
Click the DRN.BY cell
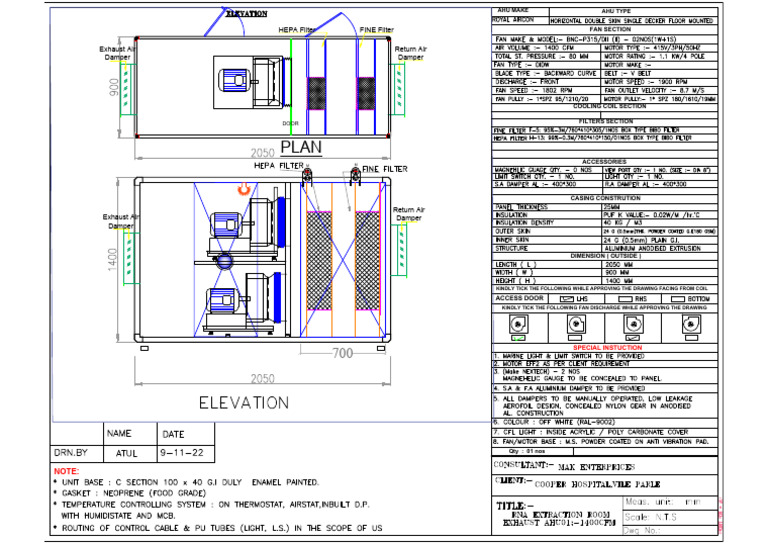(x=77, y=453)
